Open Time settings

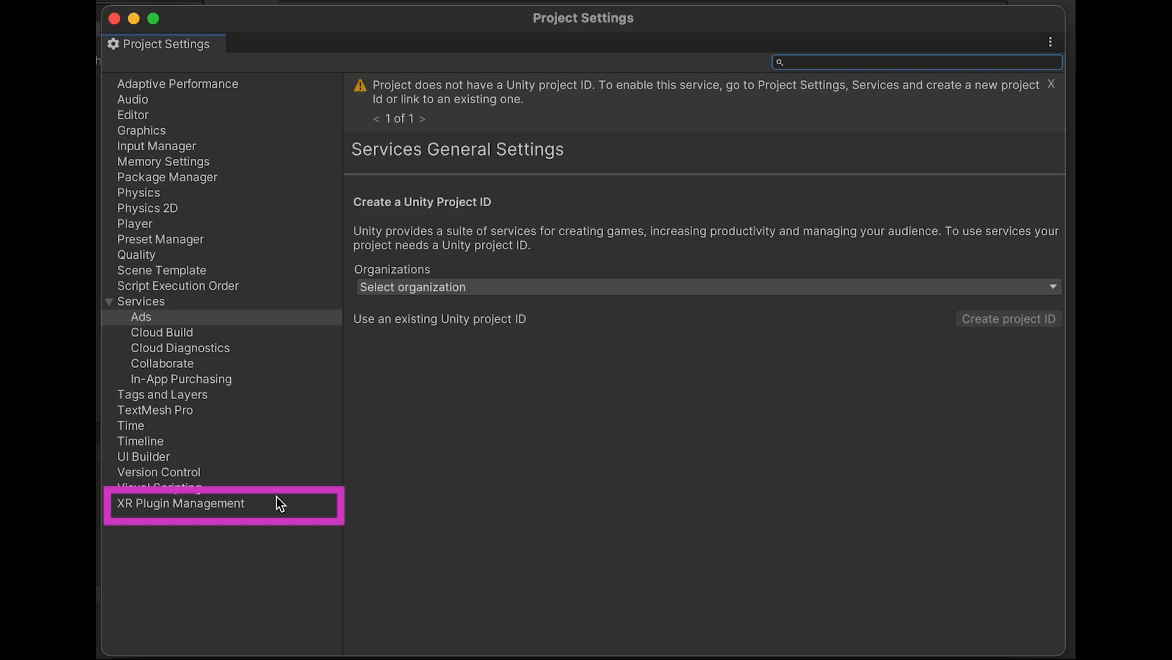[131, 426]
